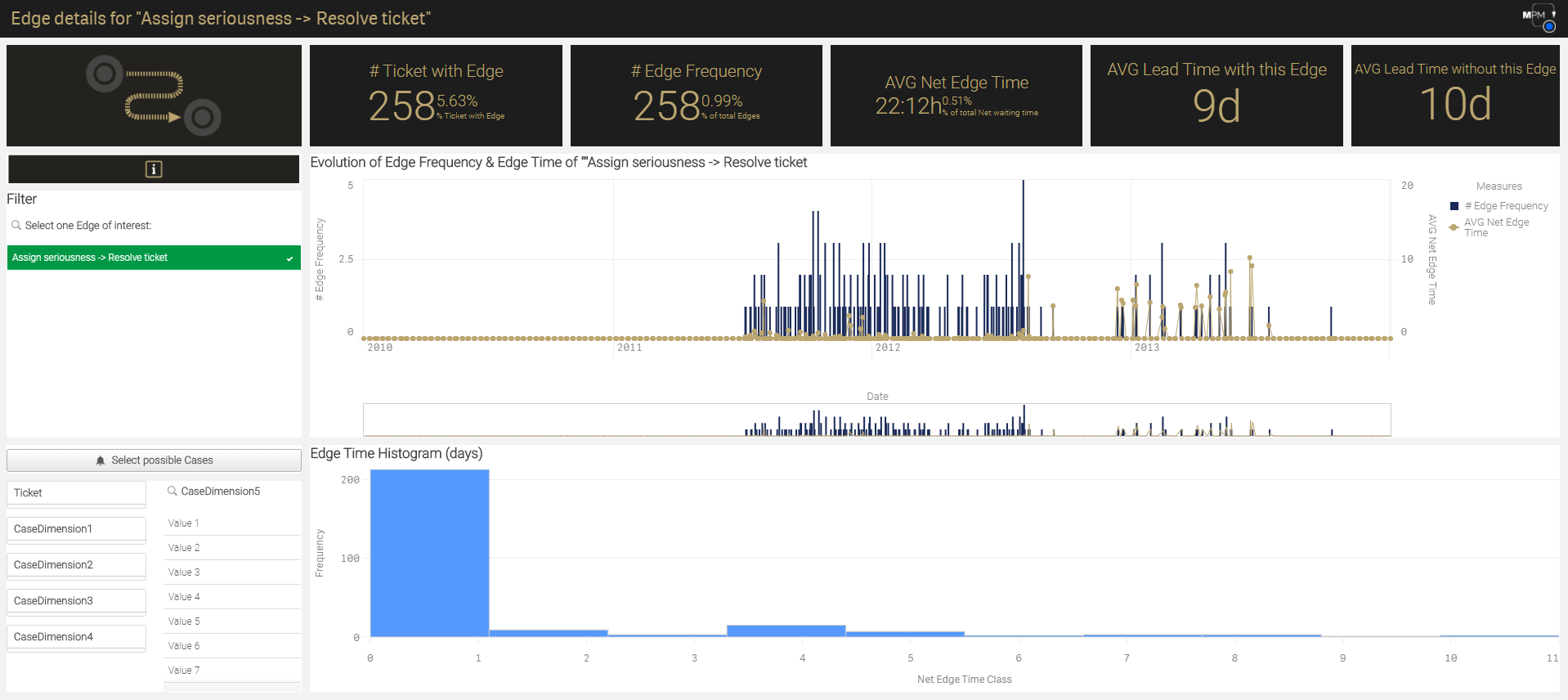Open the CaseDimension2 filter
The width and height of the screenshot is (1568, 700).
(76, 565)
